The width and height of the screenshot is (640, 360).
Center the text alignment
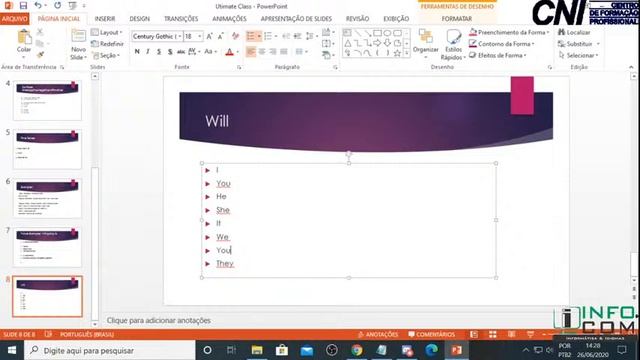262,52
